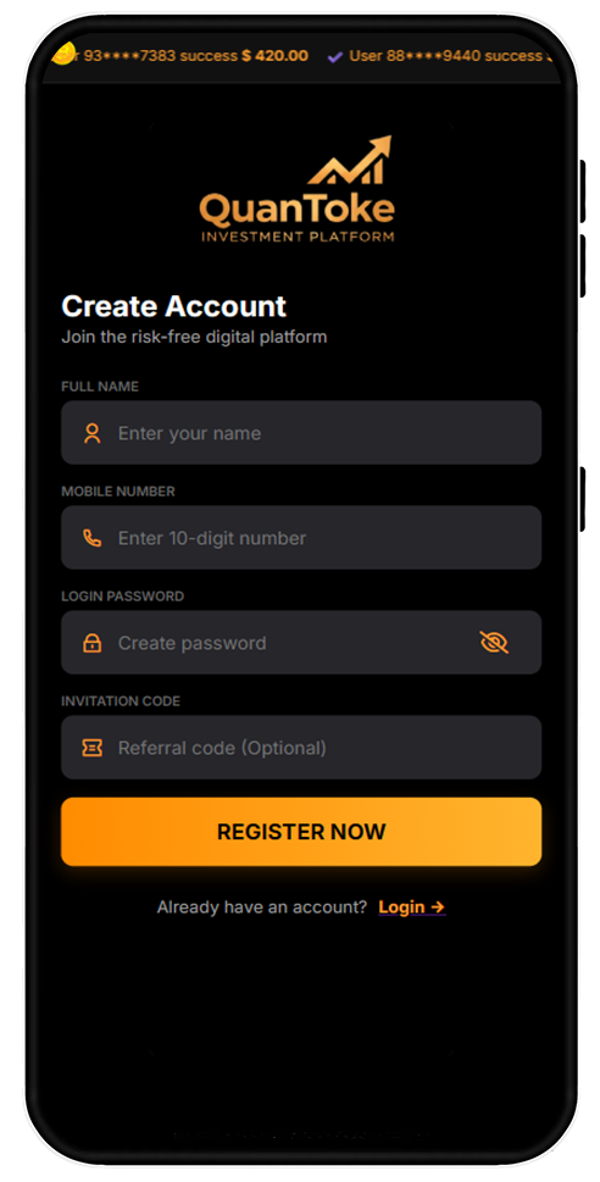Click the Create Account heading
The image size is (600, 1182).
(x=174, y=306)
